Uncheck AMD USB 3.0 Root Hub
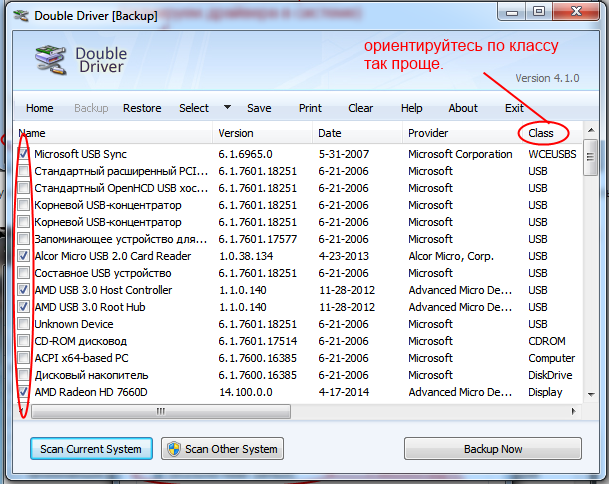 click(x=24, y=307)
